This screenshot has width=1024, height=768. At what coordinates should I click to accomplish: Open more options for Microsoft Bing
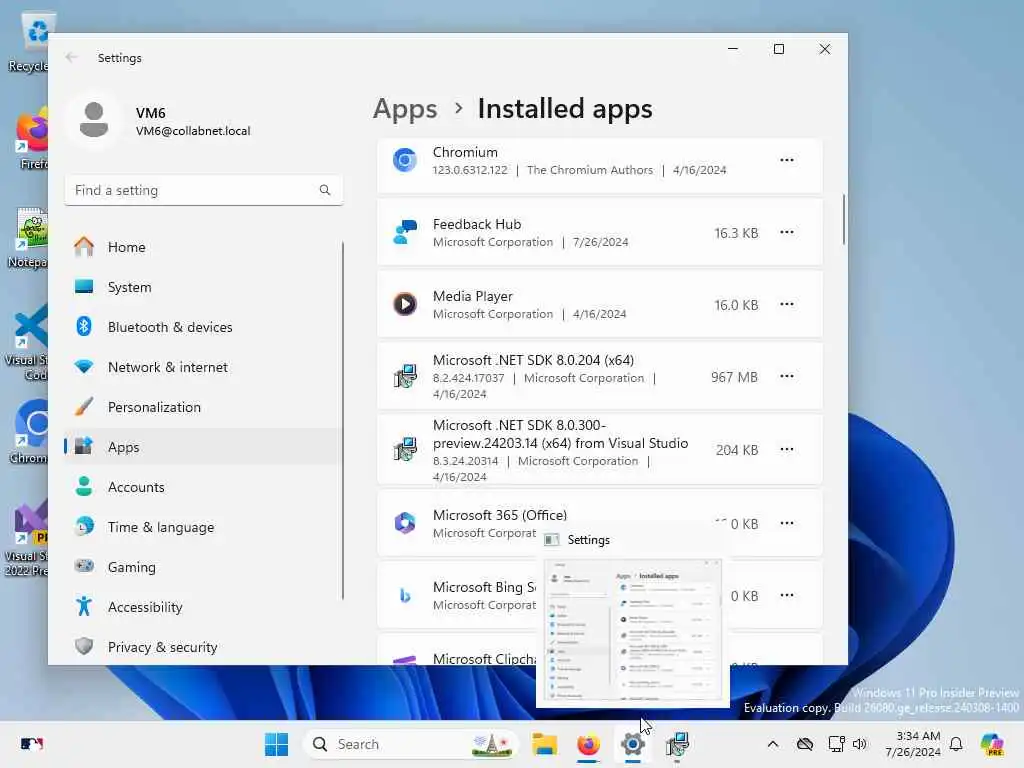click(x=787, y=595)
